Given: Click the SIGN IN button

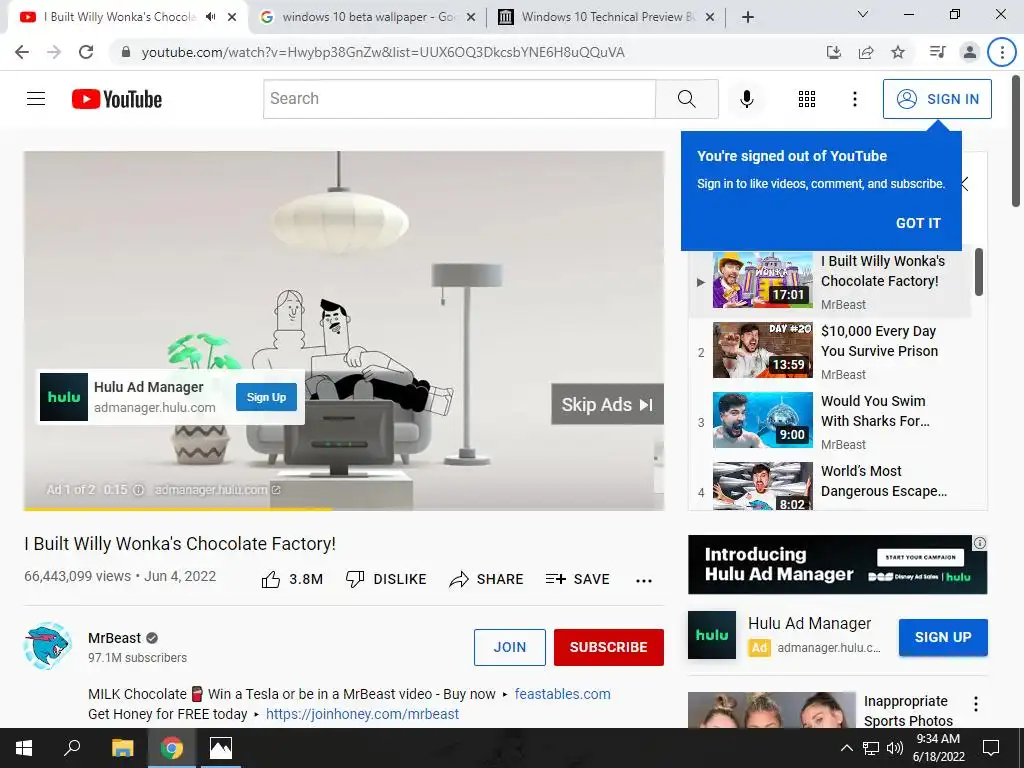Looking at the screenshot, I should (x=937, y=99).
